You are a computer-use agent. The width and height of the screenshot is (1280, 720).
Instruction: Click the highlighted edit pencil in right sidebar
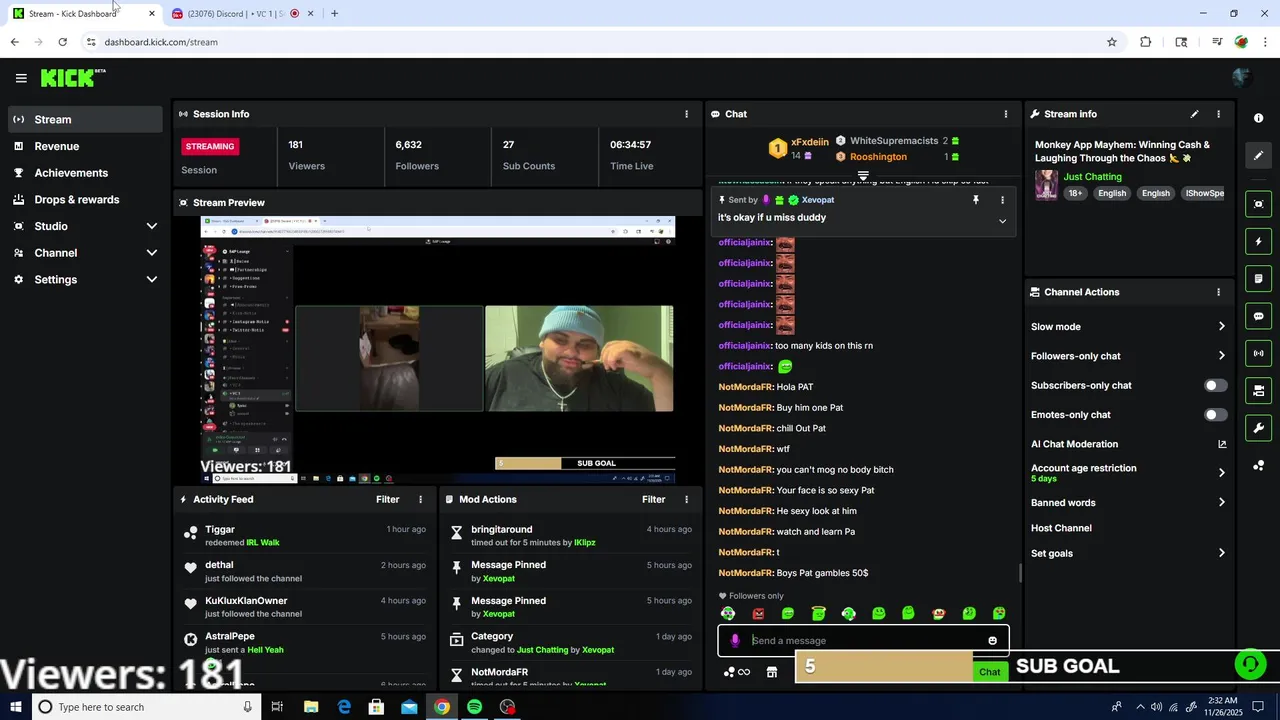click(1258, 155)
